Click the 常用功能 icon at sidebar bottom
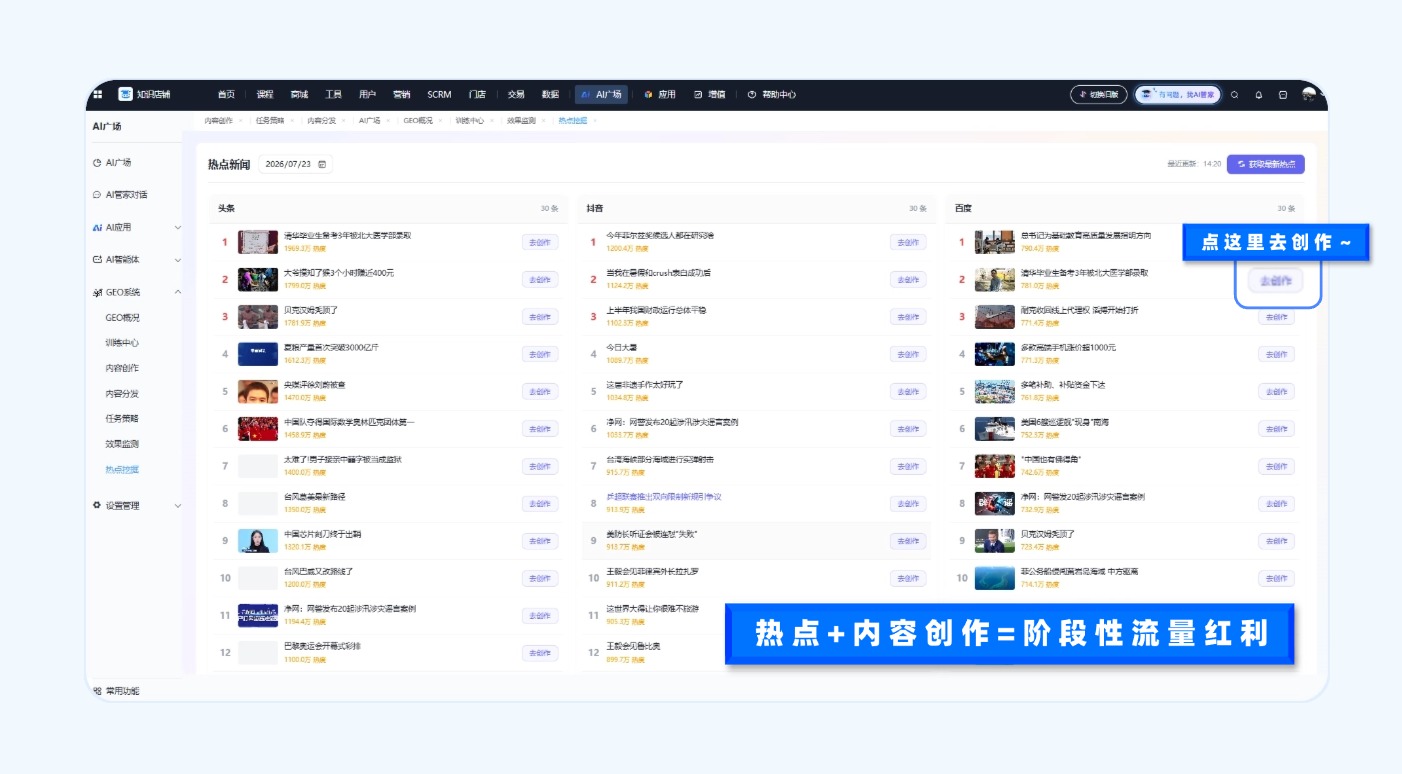 (97, 690)
